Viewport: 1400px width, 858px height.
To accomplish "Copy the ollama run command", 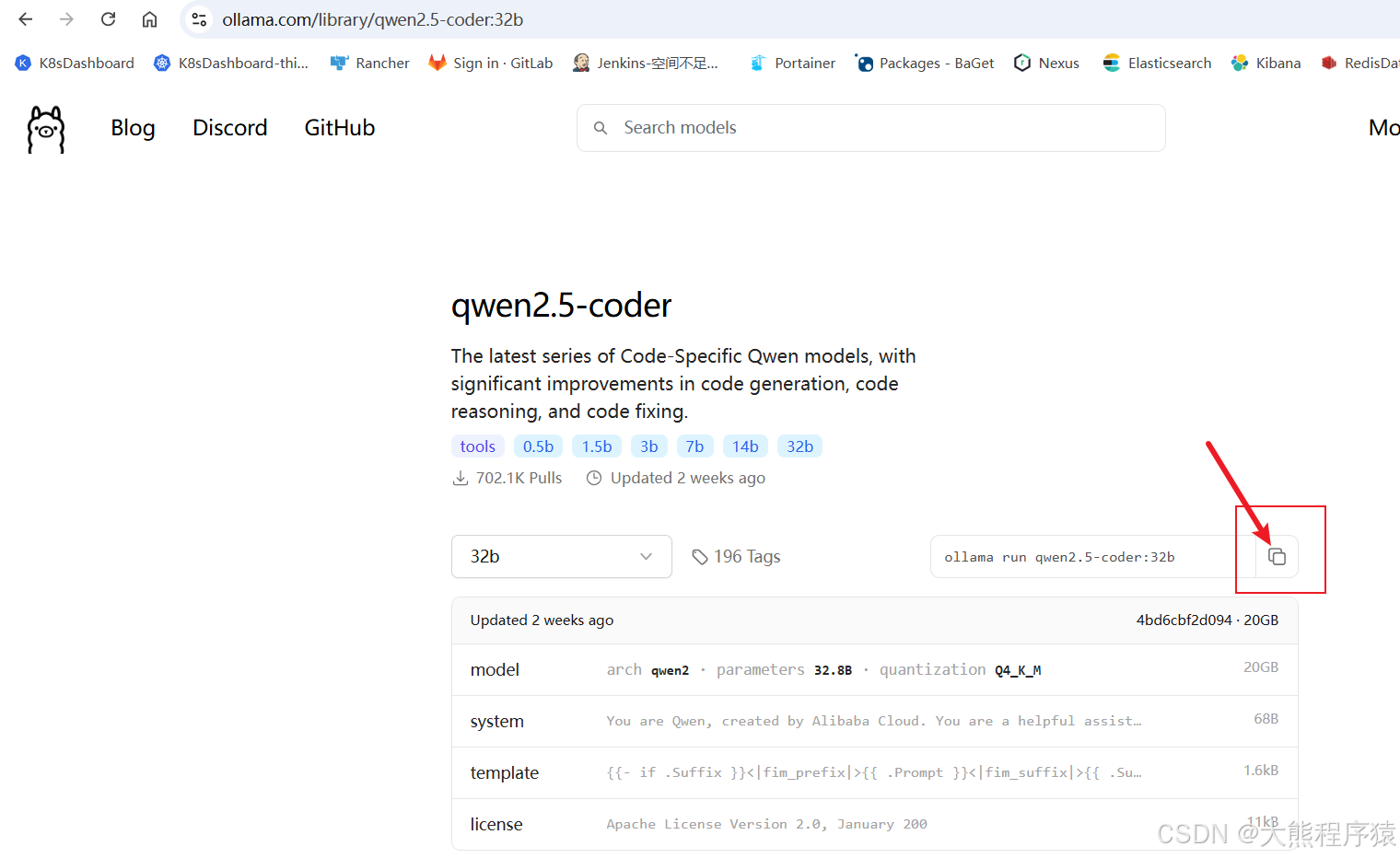I will [1278, 556].
